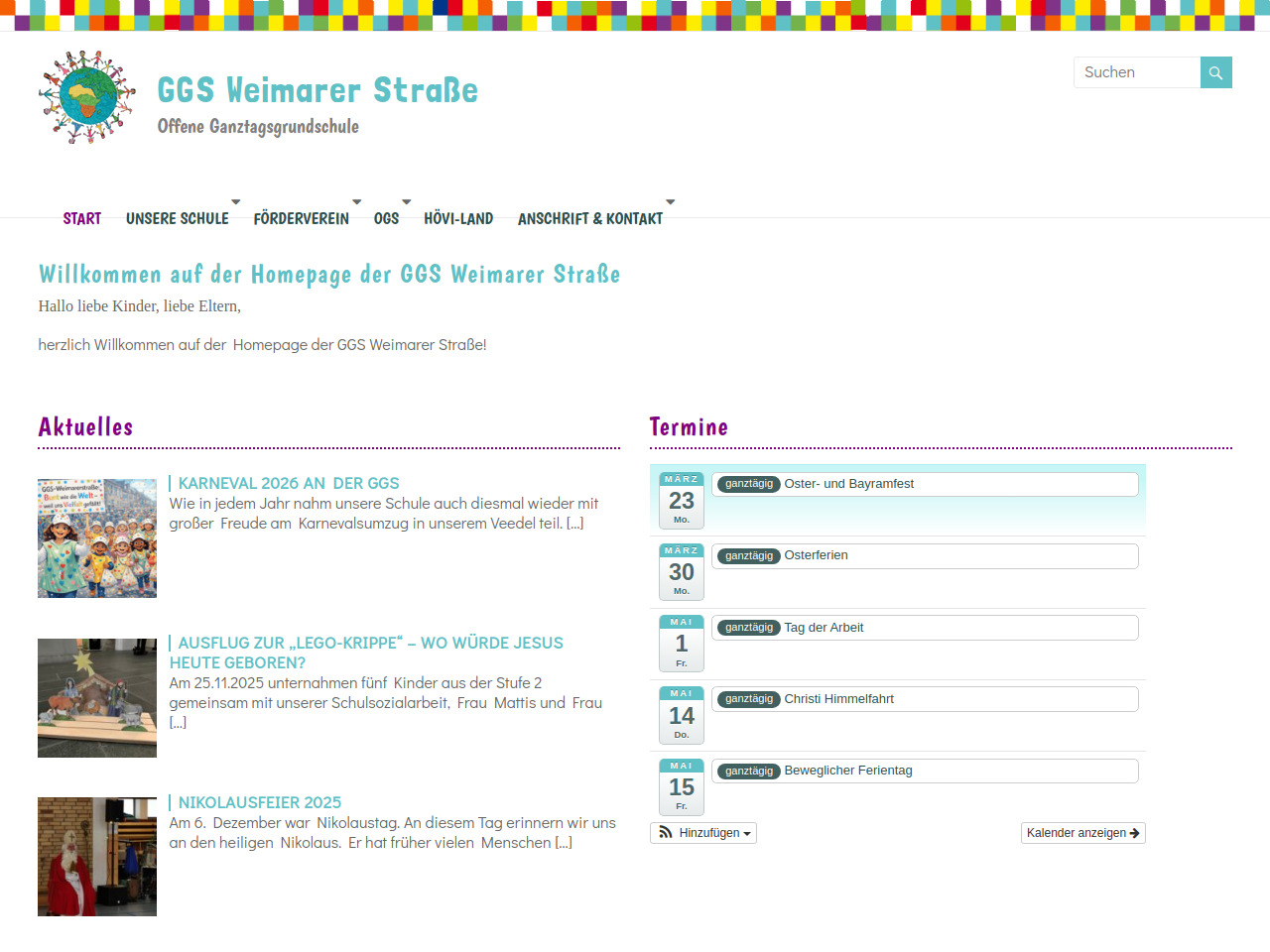
Task: Click the search magnifier button
Action: click(x=1215, y=72)
